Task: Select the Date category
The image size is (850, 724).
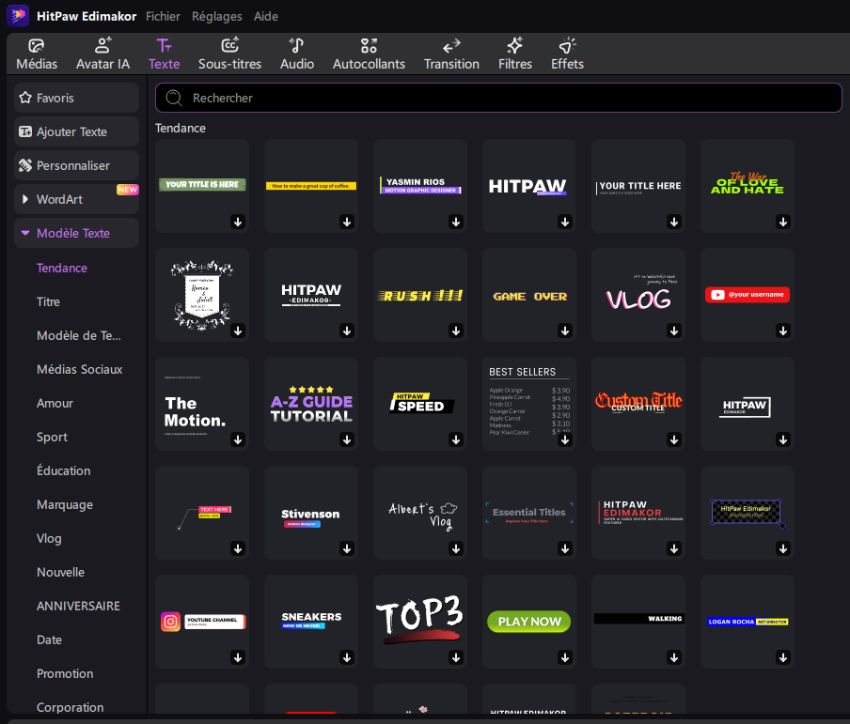Action: pos(49,640)
